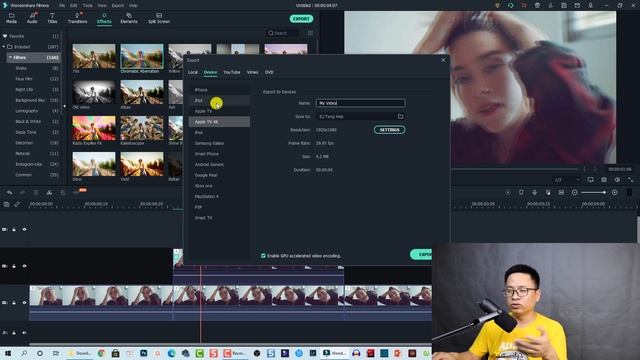Screen dimensions: 640x360
Task: Open the Tools menu
Action: point(88,6)
